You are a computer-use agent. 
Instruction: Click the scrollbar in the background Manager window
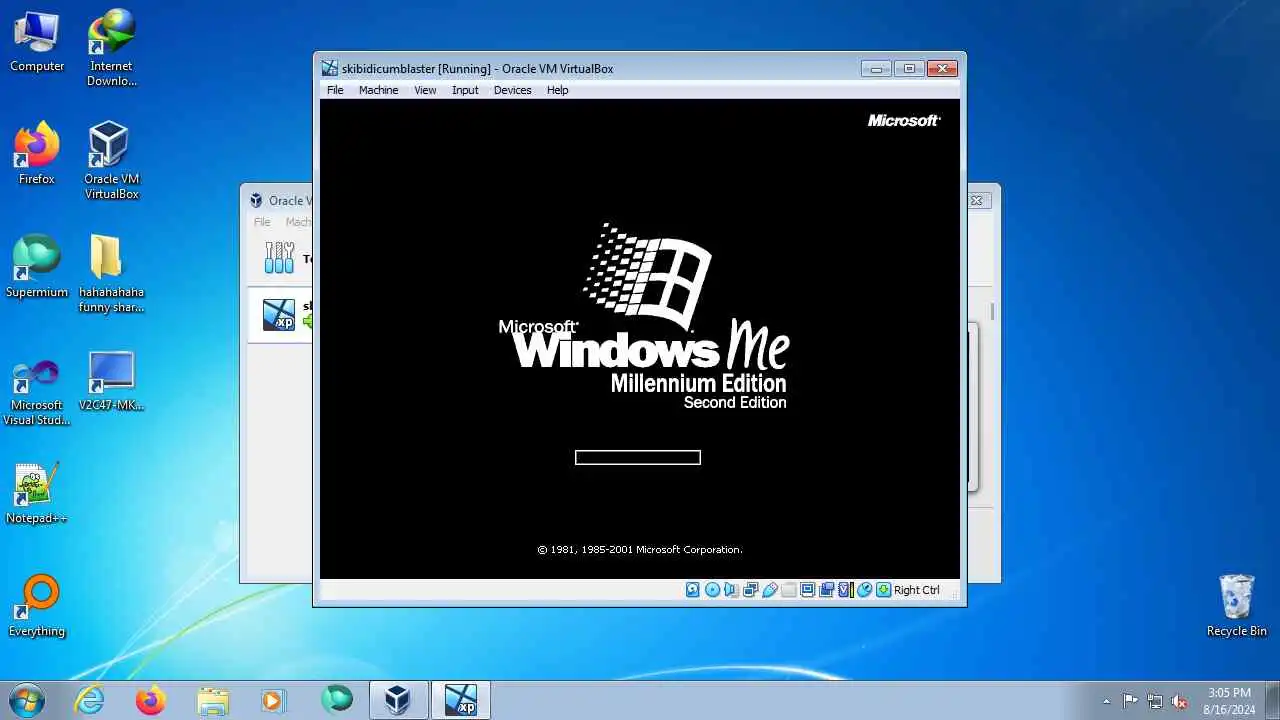pos(992,312)
